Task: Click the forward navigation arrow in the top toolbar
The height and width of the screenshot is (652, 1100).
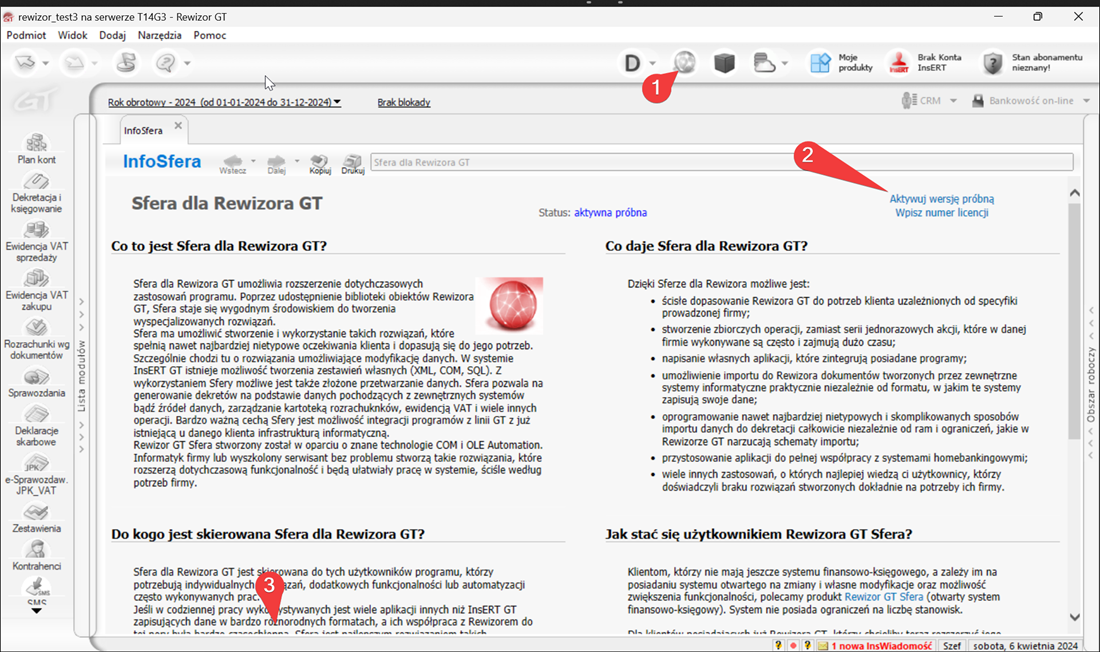Action: pyautogui.click(x=74, y=63)
